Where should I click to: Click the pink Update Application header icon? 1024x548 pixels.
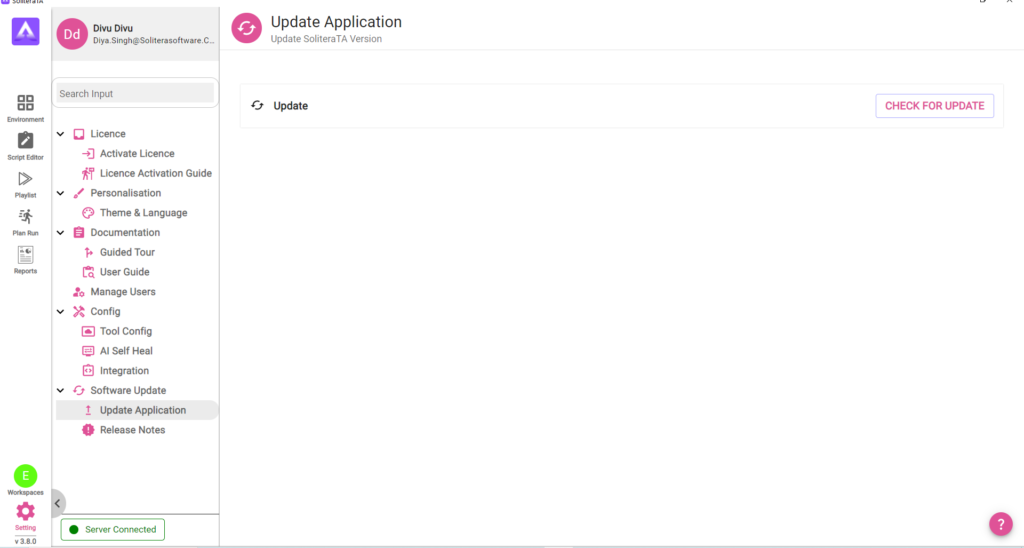coord(246,28)
